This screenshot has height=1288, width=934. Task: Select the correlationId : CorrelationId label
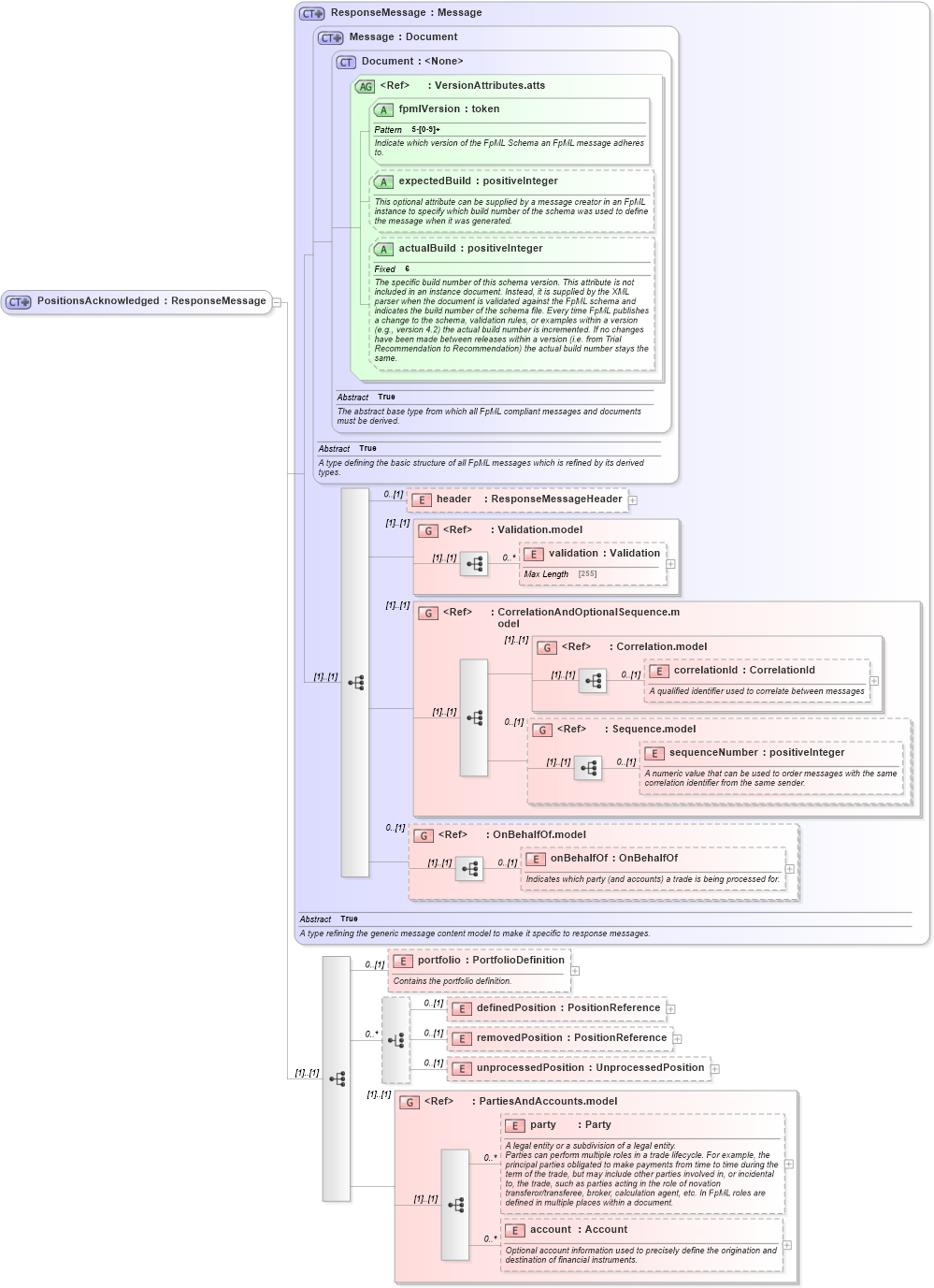click(x=744, y=671)
